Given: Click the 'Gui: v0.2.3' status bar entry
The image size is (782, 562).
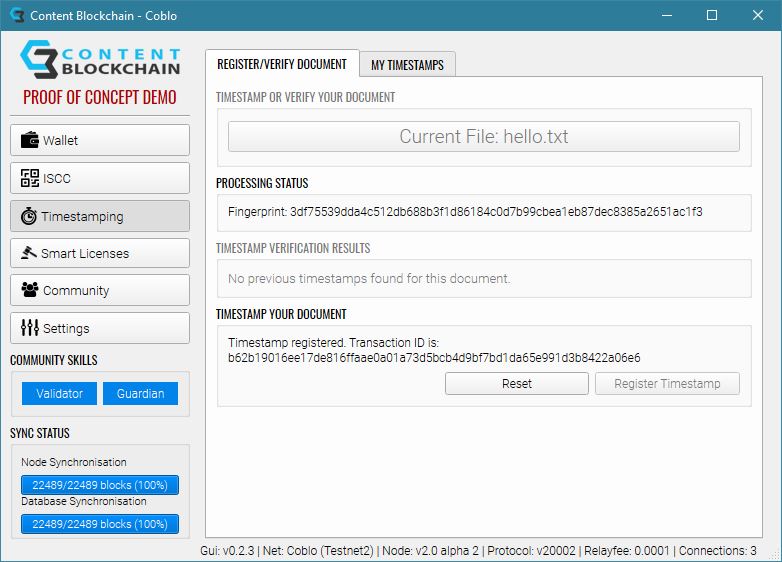Looking at the screenshot, I should click(227, 551).
